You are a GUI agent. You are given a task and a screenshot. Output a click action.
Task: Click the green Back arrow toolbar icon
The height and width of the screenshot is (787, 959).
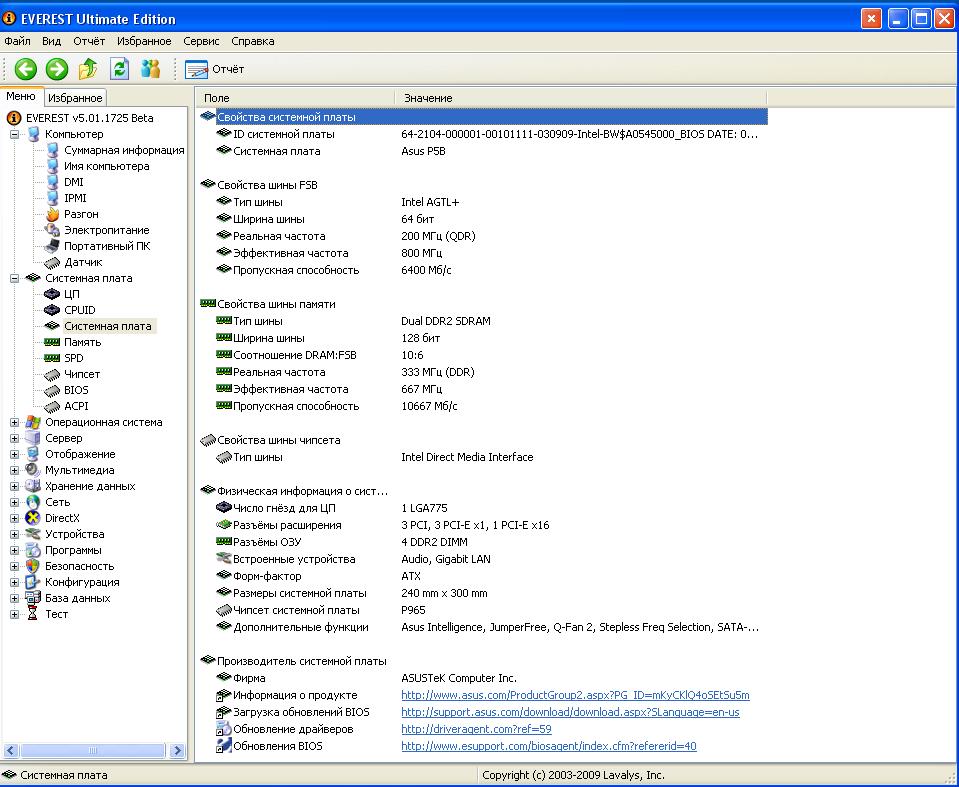pyautogui.click(x=26, y=69)
